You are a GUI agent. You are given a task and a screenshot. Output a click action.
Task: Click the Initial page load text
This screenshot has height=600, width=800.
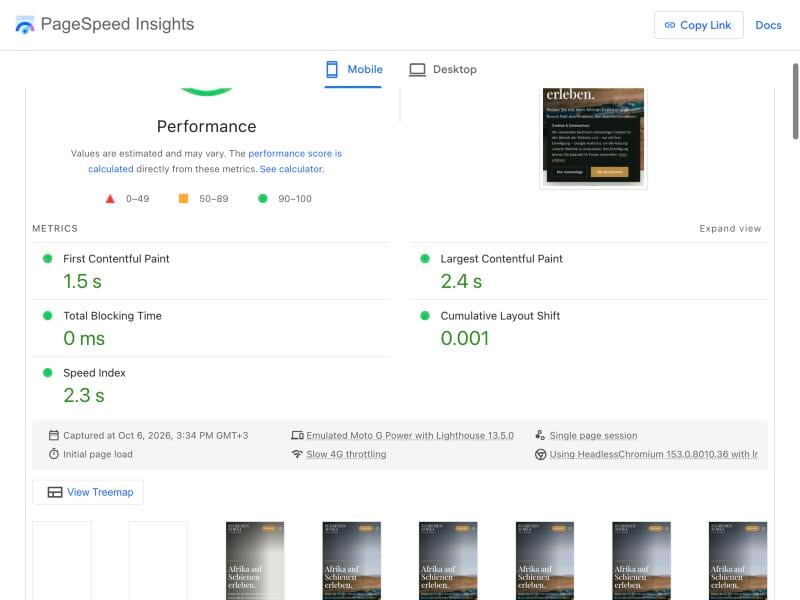coord(98,454)
